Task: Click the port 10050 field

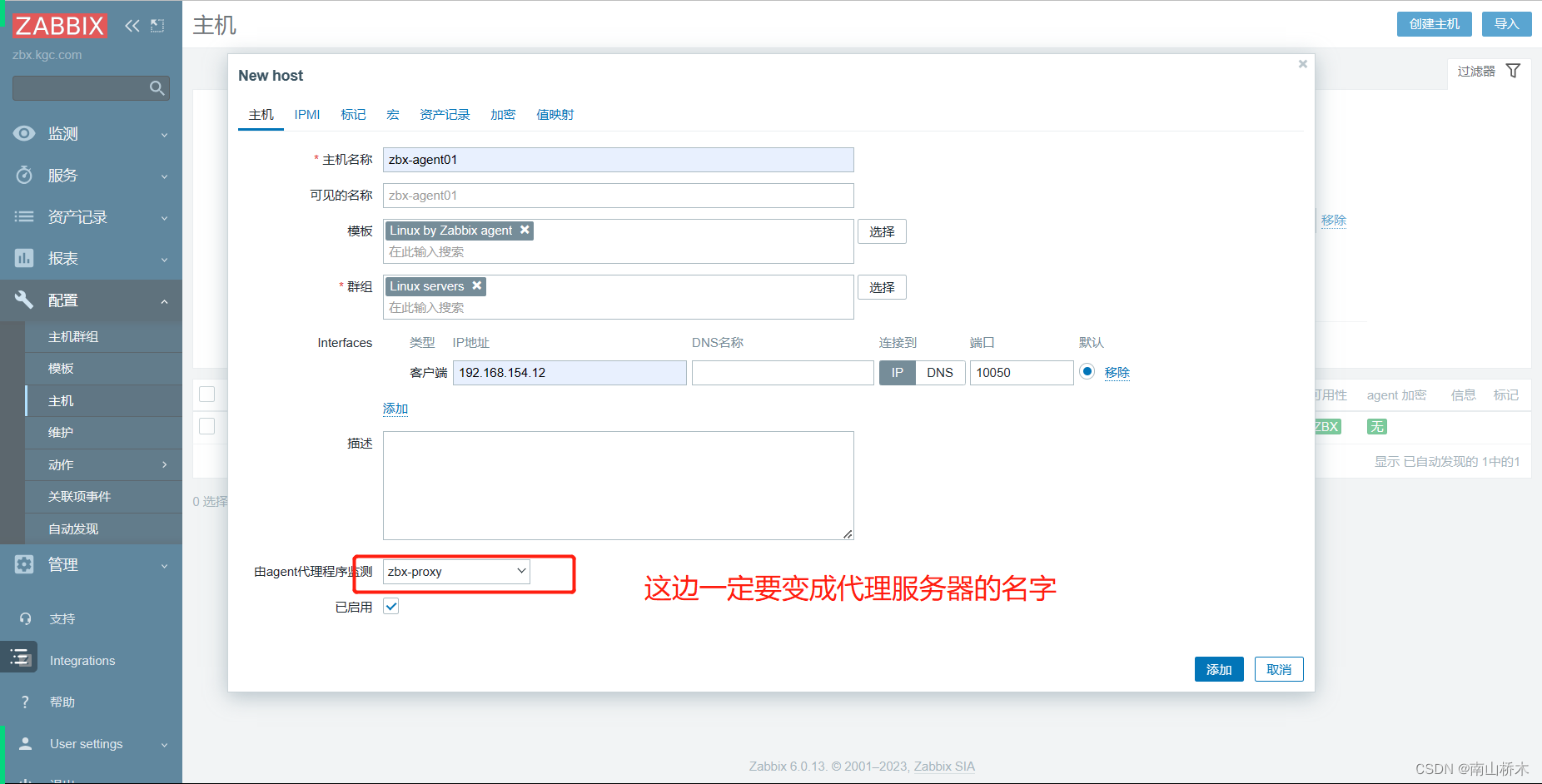Action: pyautogui.click(x=1022, y=373)
